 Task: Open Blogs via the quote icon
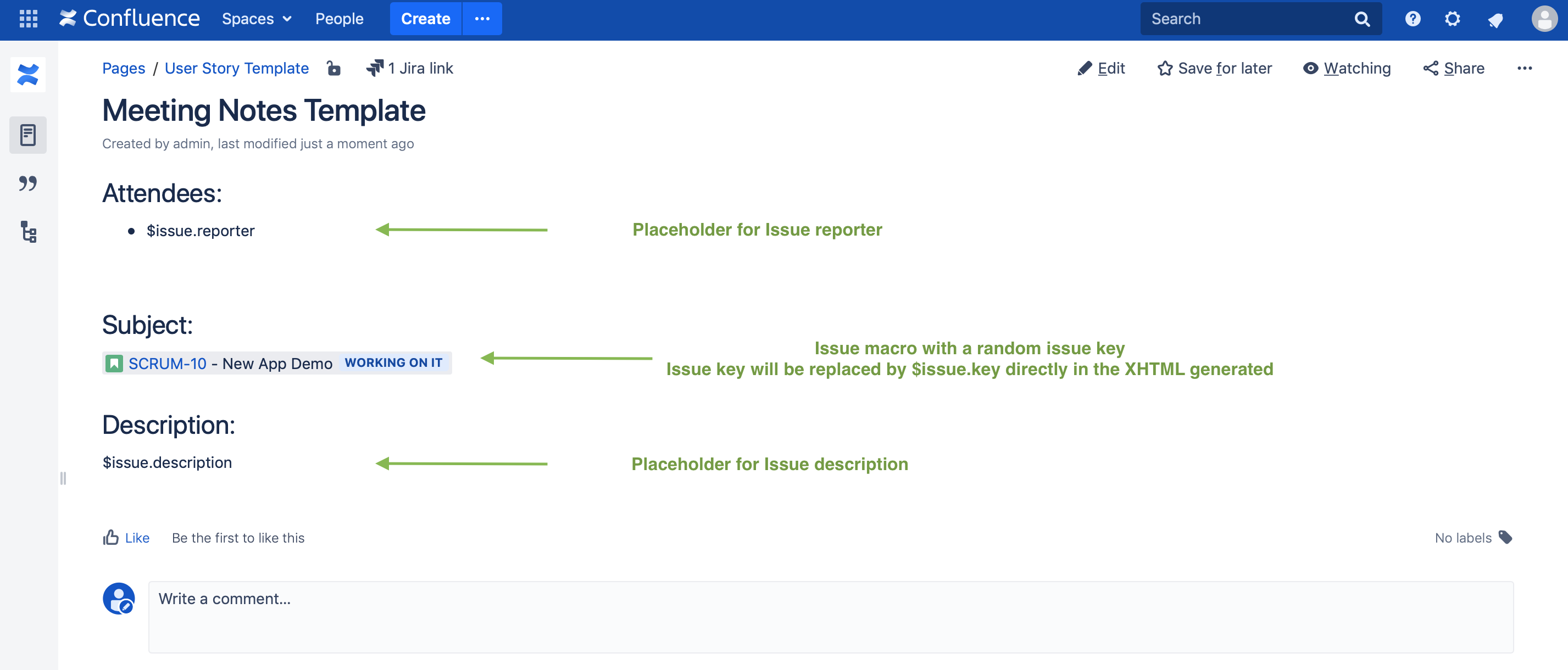tap(27, 184)
